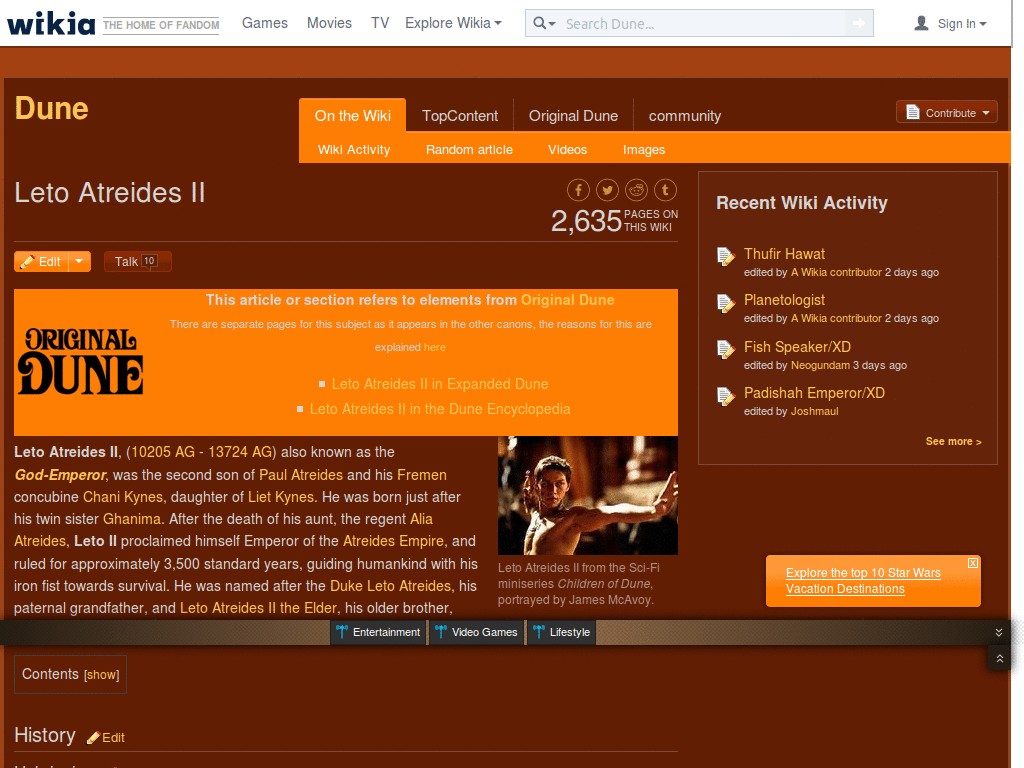
Task: Click Star Wars Vacation Destinations link
Action: click(863, 581)
